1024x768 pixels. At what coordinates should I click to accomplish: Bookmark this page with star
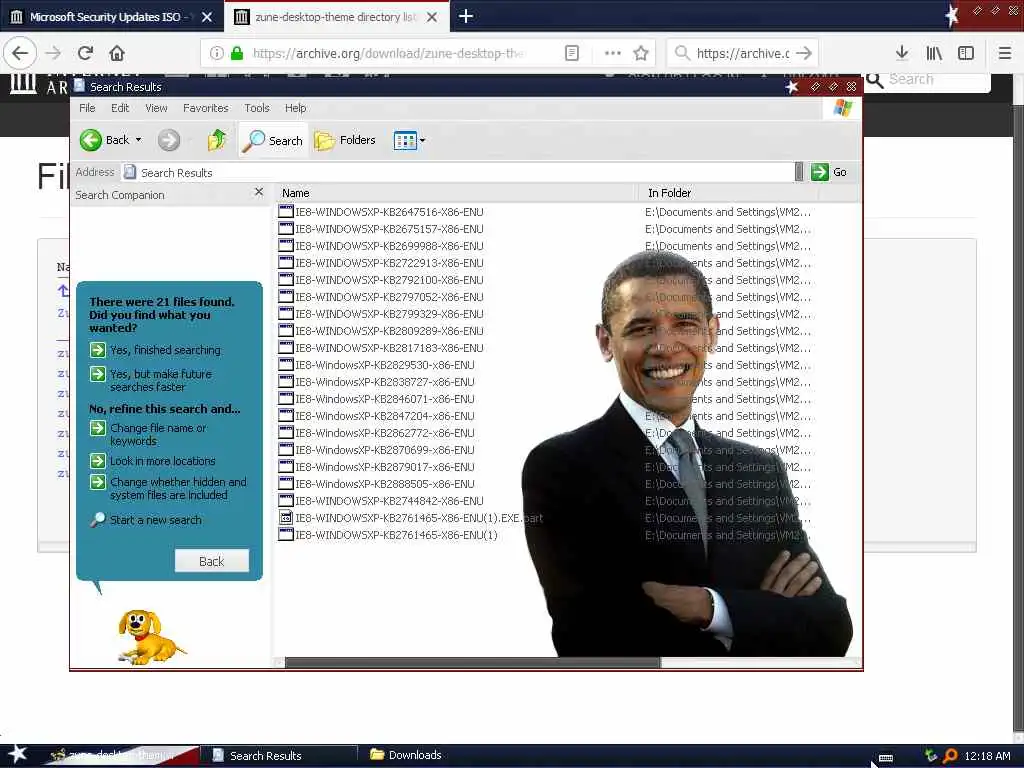641,53
